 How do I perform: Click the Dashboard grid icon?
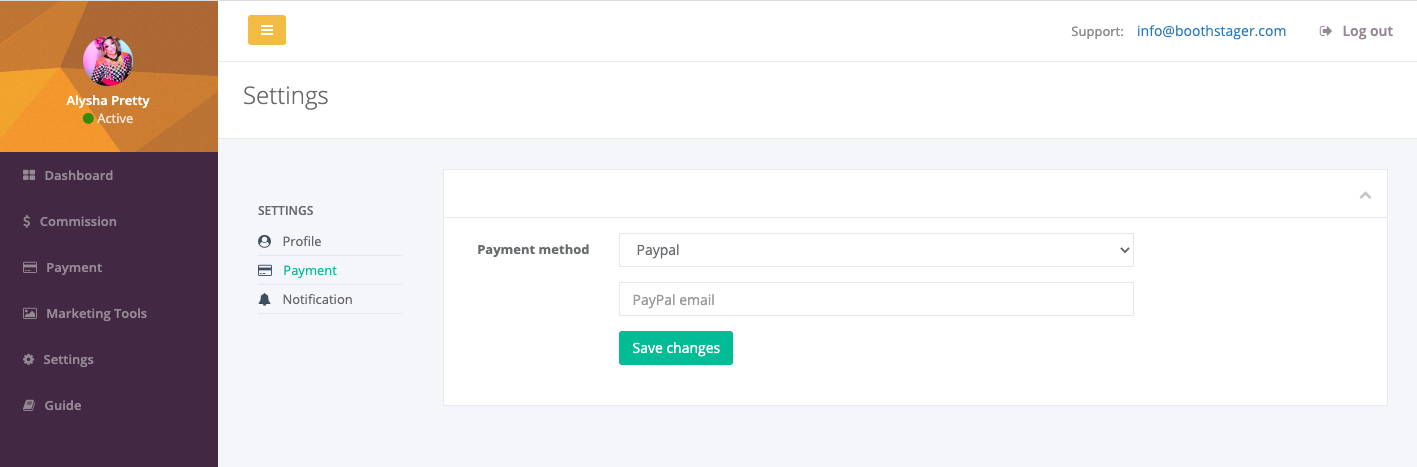29,175
